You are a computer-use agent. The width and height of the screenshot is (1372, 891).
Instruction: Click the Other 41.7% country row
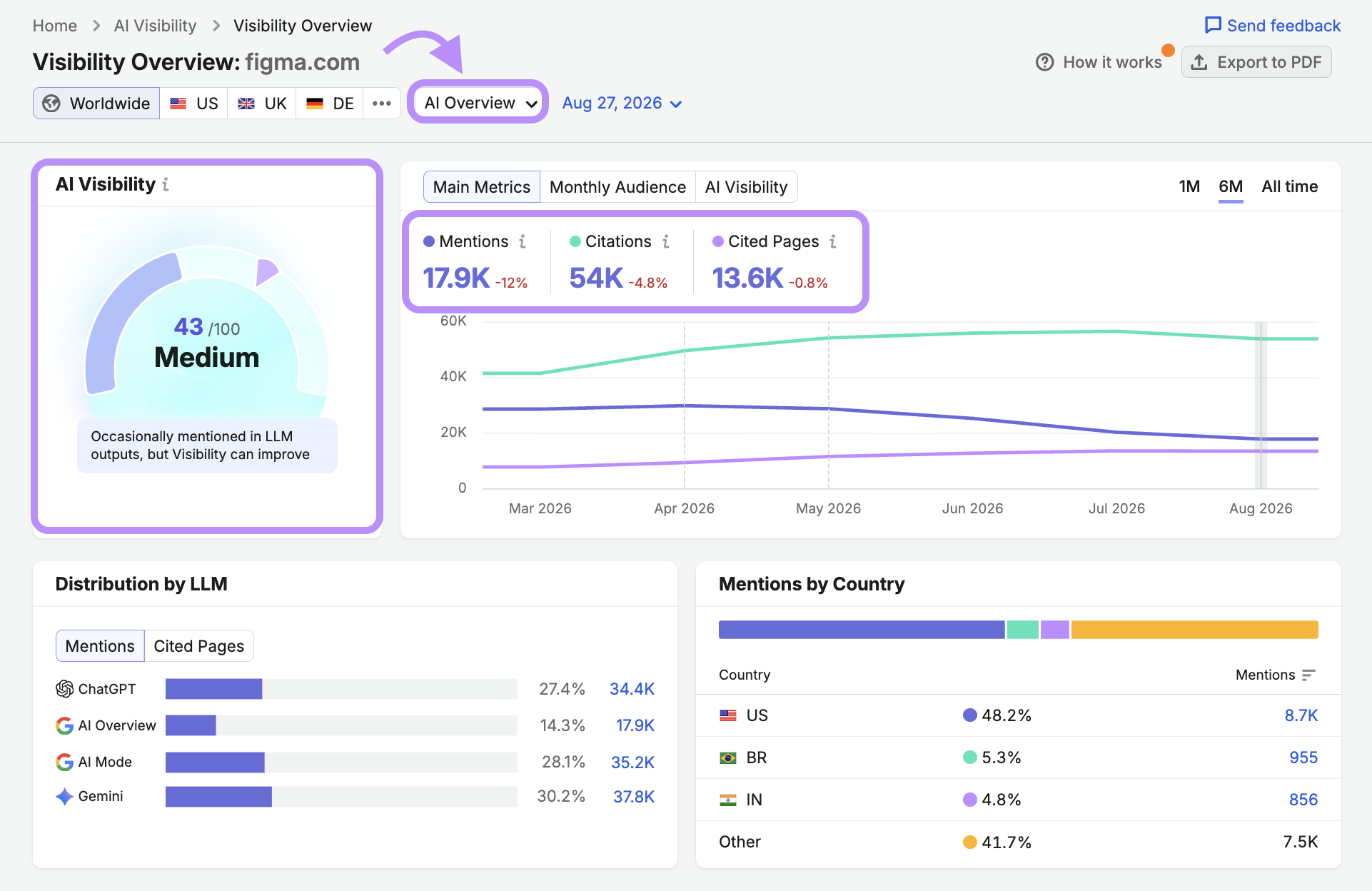pos(1019,842)
